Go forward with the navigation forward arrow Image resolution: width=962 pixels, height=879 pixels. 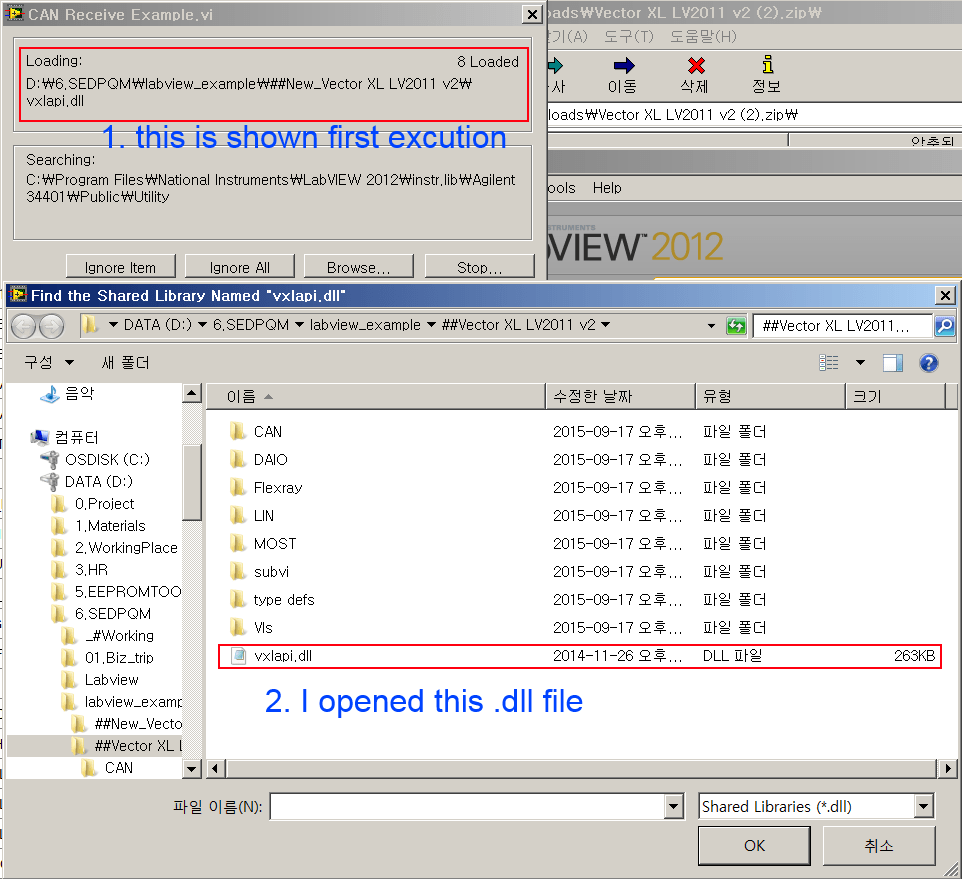tap(52, 326)
